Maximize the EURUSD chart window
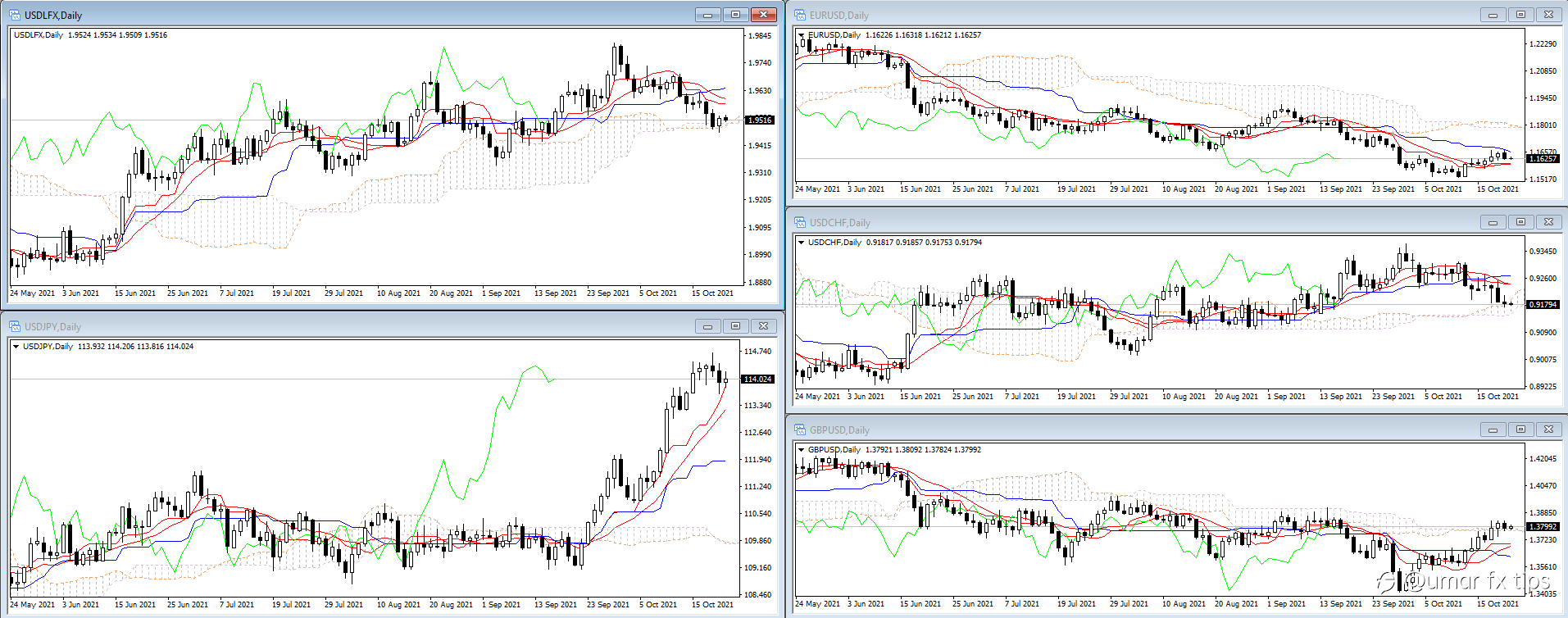 tap(1520, 15)
